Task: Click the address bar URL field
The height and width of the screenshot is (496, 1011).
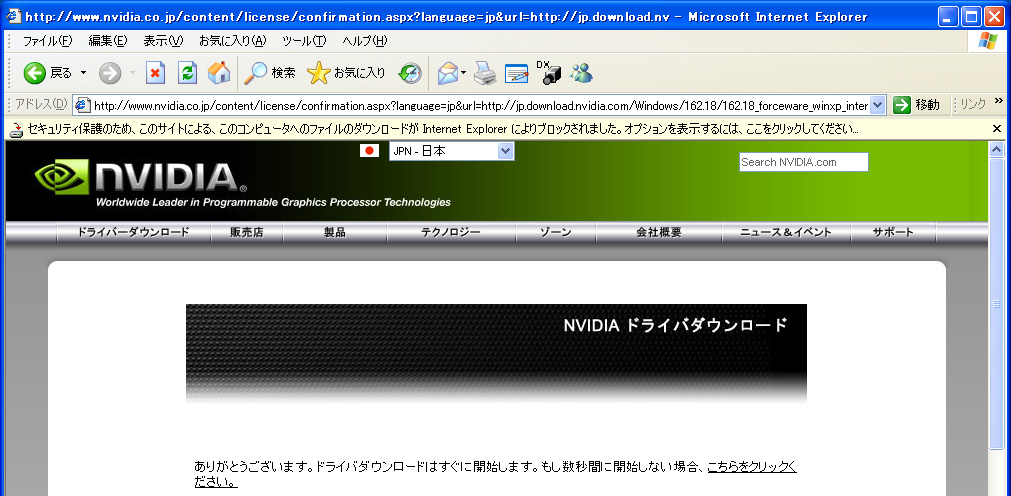Action: click(480, 105)
